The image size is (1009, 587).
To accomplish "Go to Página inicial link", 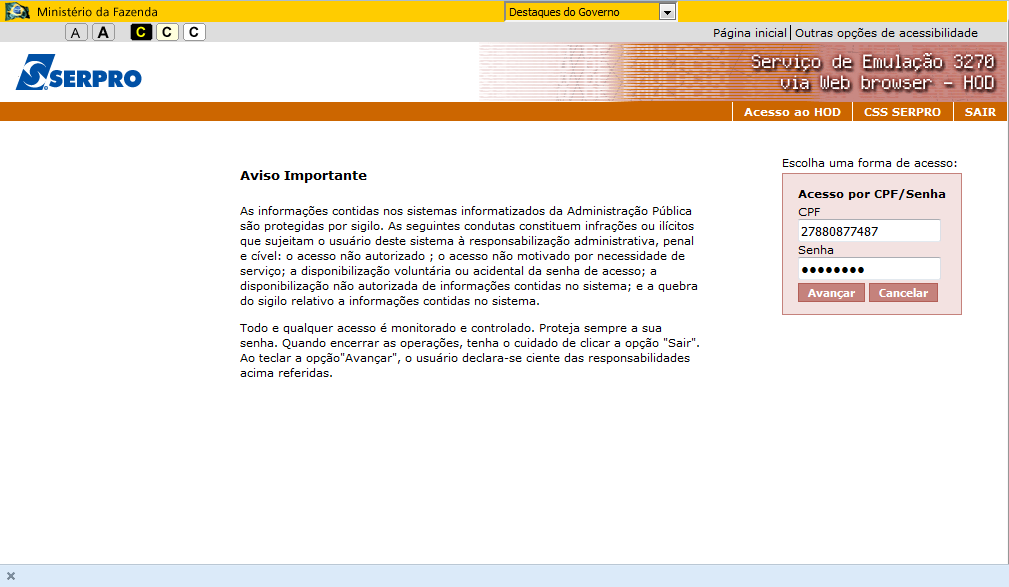I will (750, 33).
